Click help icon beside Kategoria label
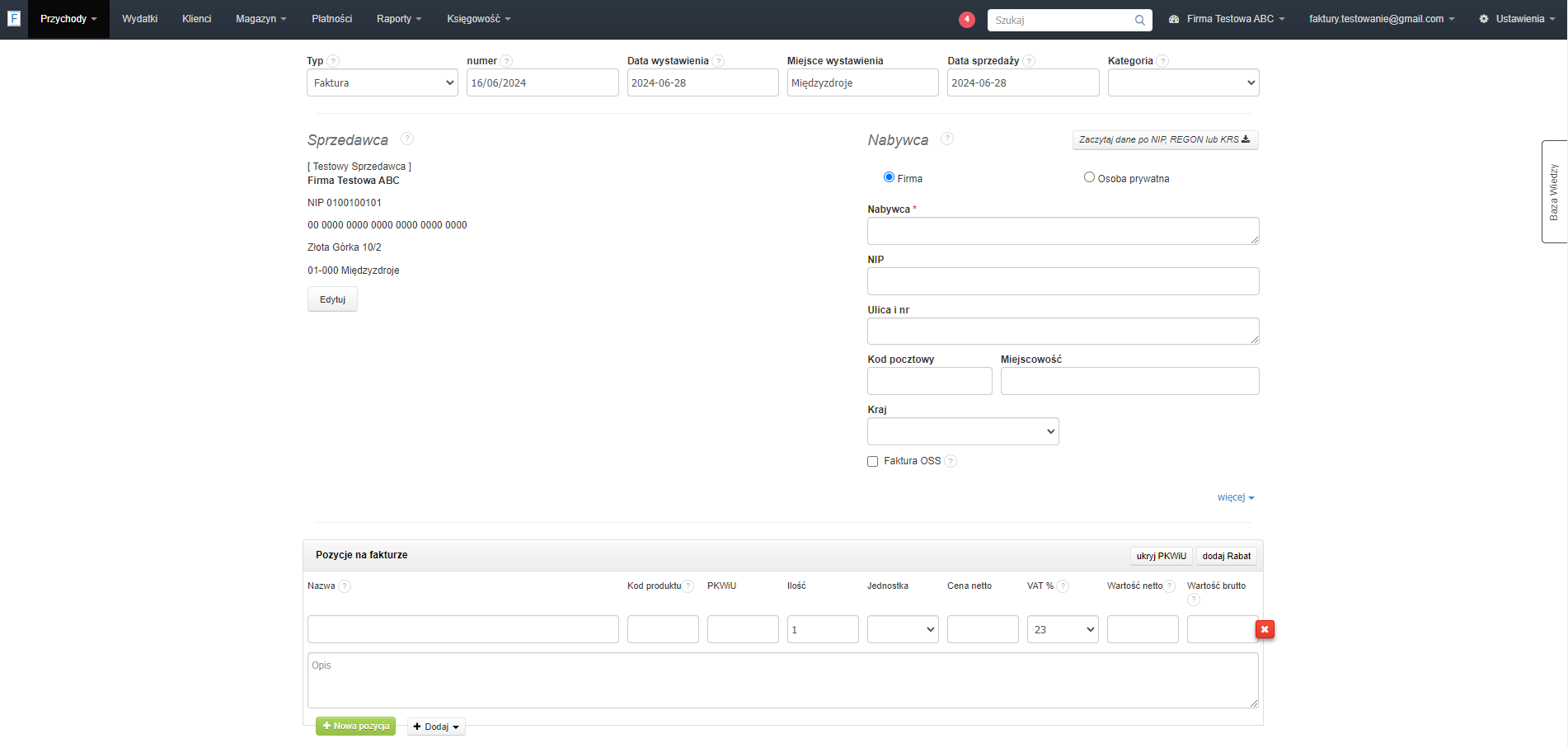Viewport: 1568px width, 748px height. tap(1162, 61)
